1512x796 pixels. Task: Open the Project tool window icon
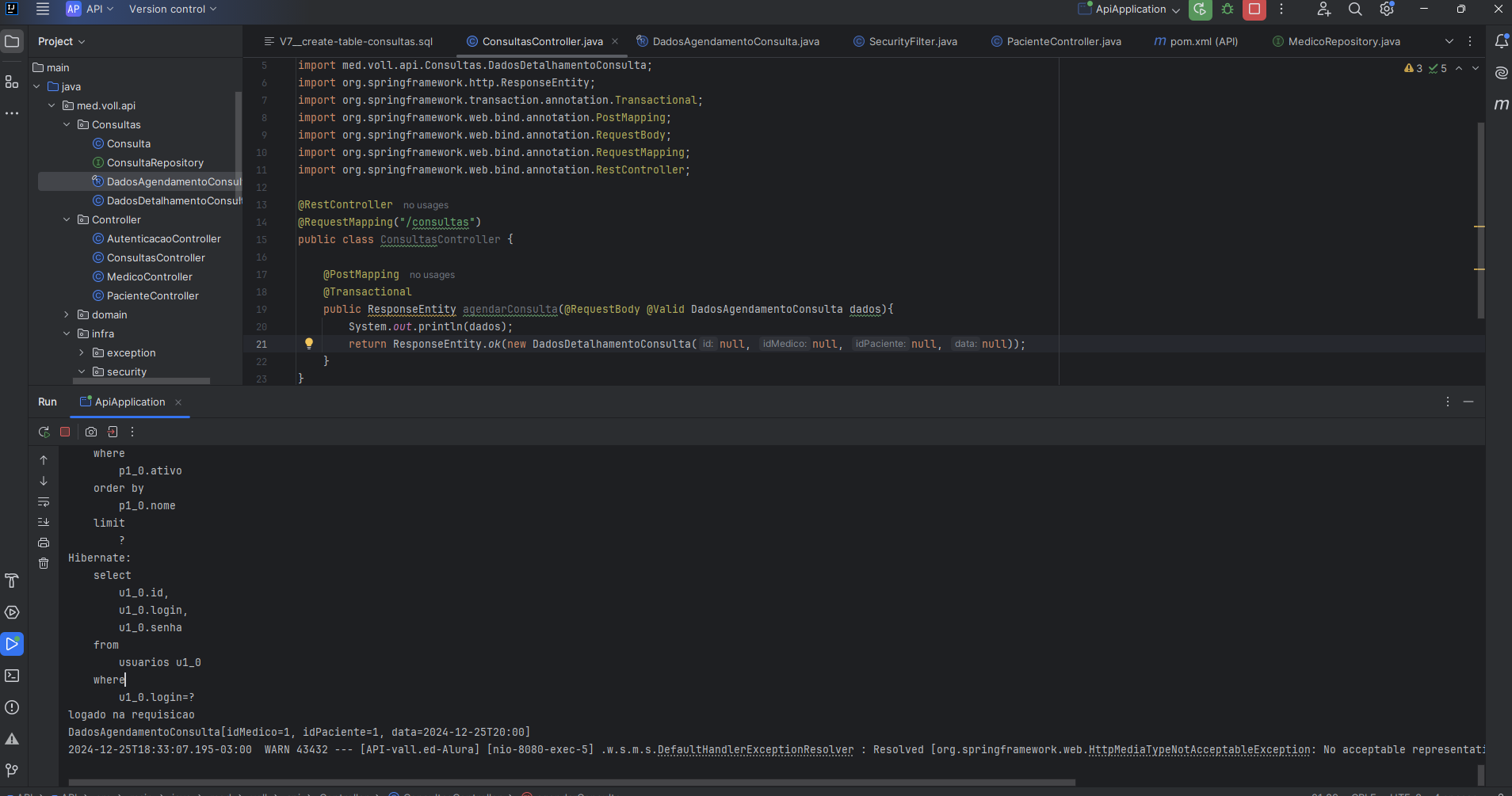12,41
